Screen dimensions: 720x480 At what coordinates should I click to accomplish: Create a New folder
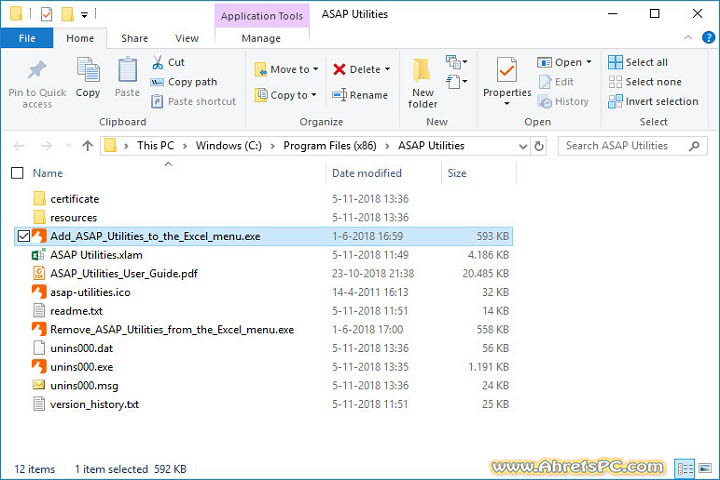tap(422, 83)
